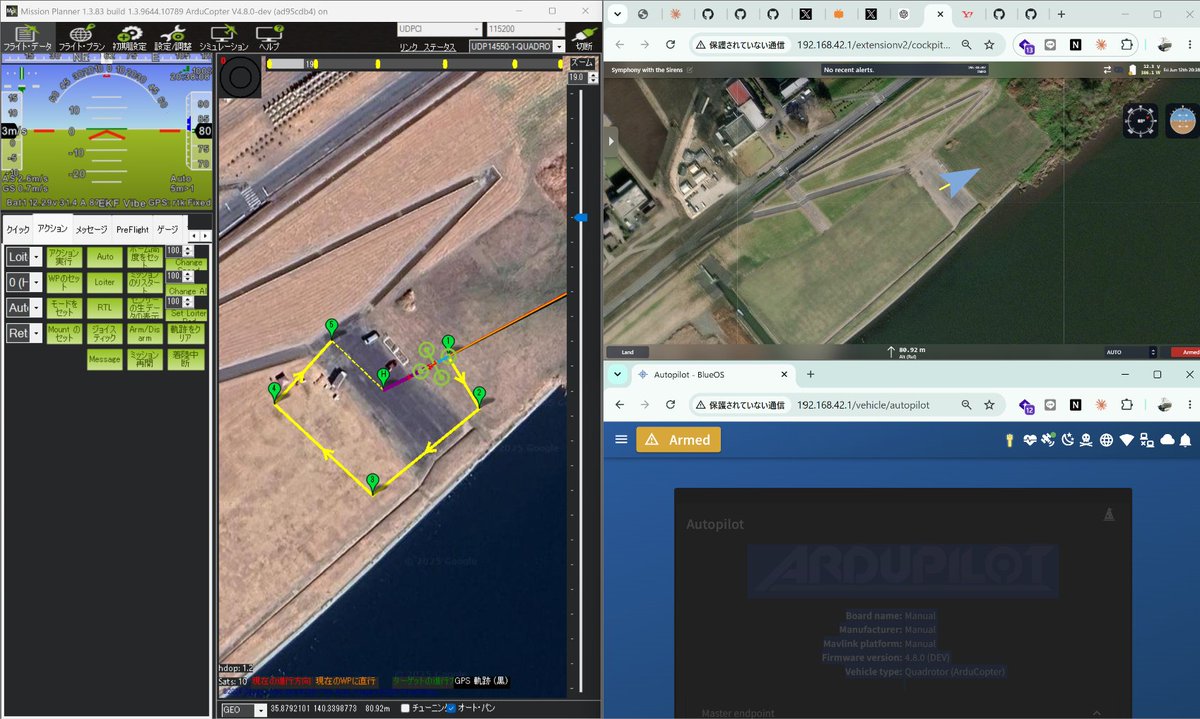Click the リンク ステータス link
This screenshot has height=719, width=1200.
[427, 47]
